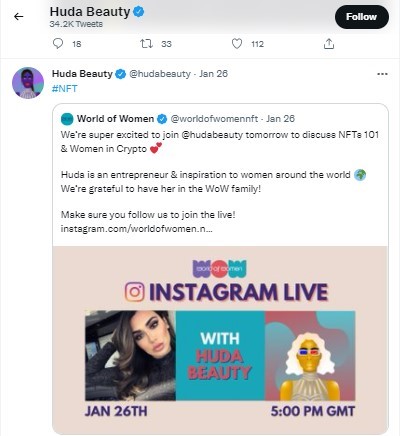Click the retweet icon

146,44
